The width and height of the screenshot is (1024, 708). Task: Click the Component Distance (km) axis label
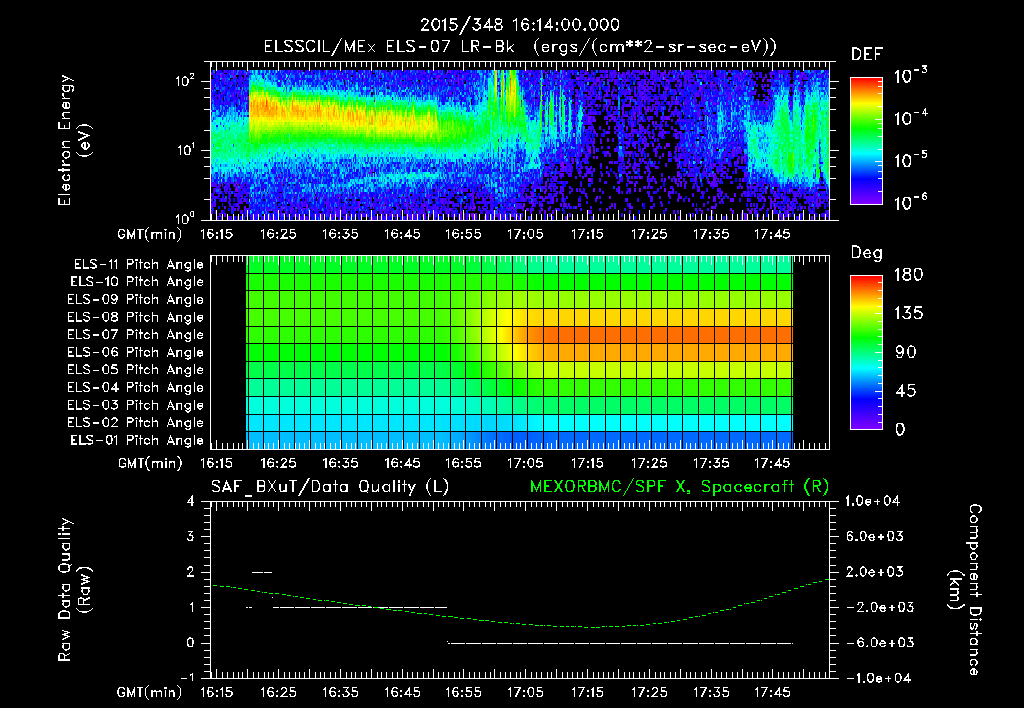964,589
